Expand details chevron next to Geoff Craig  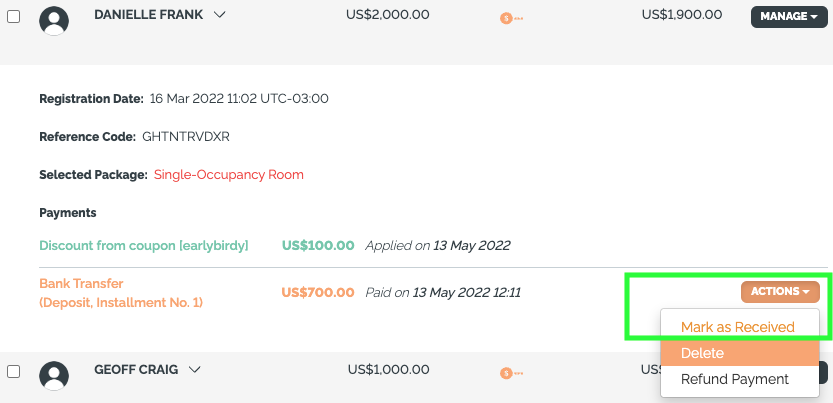(x=194, y=370)
